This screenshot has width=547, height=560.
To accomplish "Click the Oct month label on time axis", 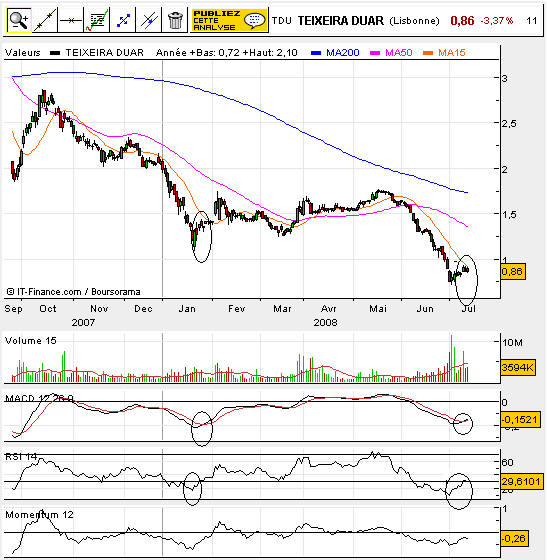I will 47,309.
